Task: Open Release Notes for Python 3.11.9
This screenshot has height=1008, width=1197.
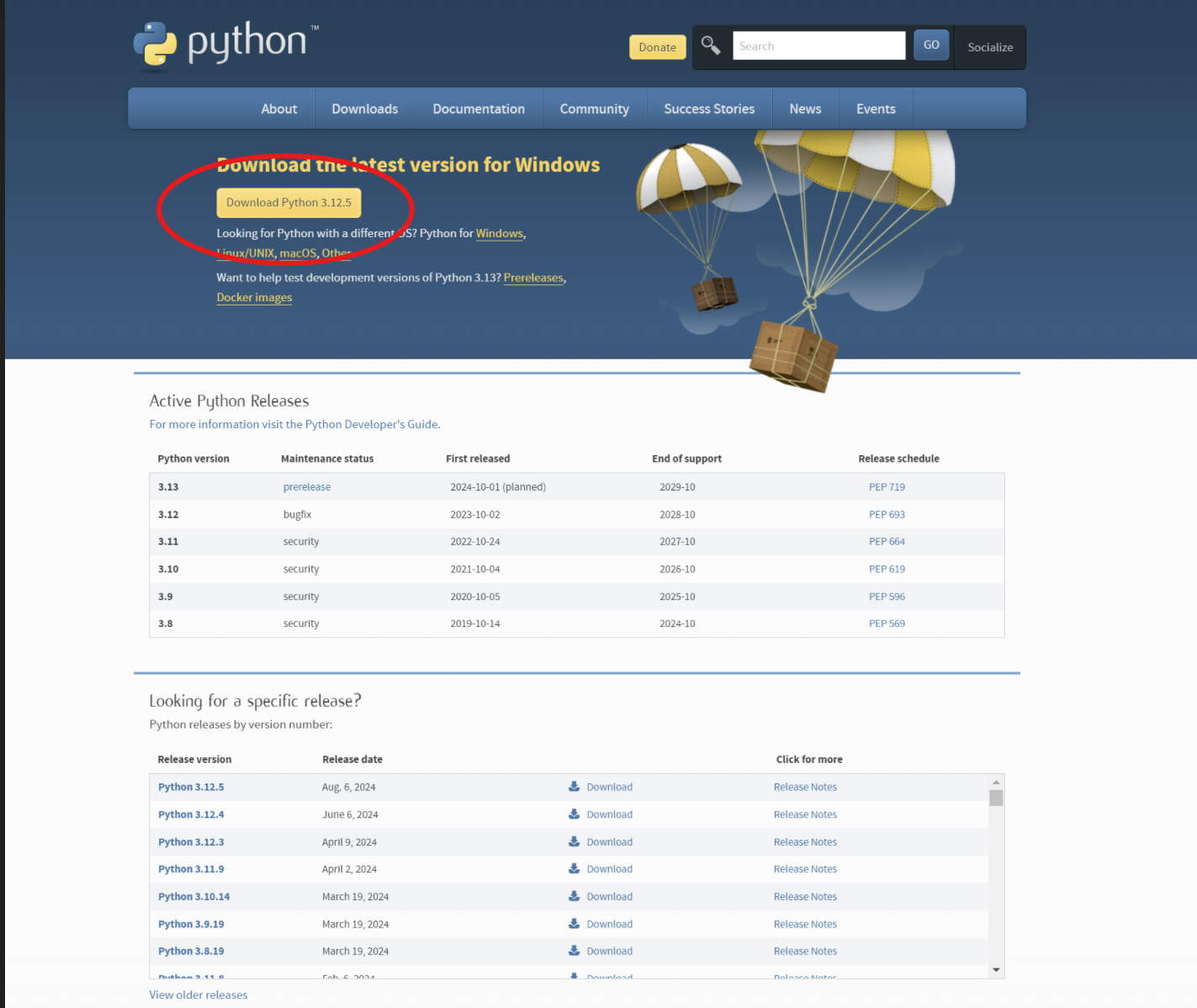Action: tap(805, 869)
